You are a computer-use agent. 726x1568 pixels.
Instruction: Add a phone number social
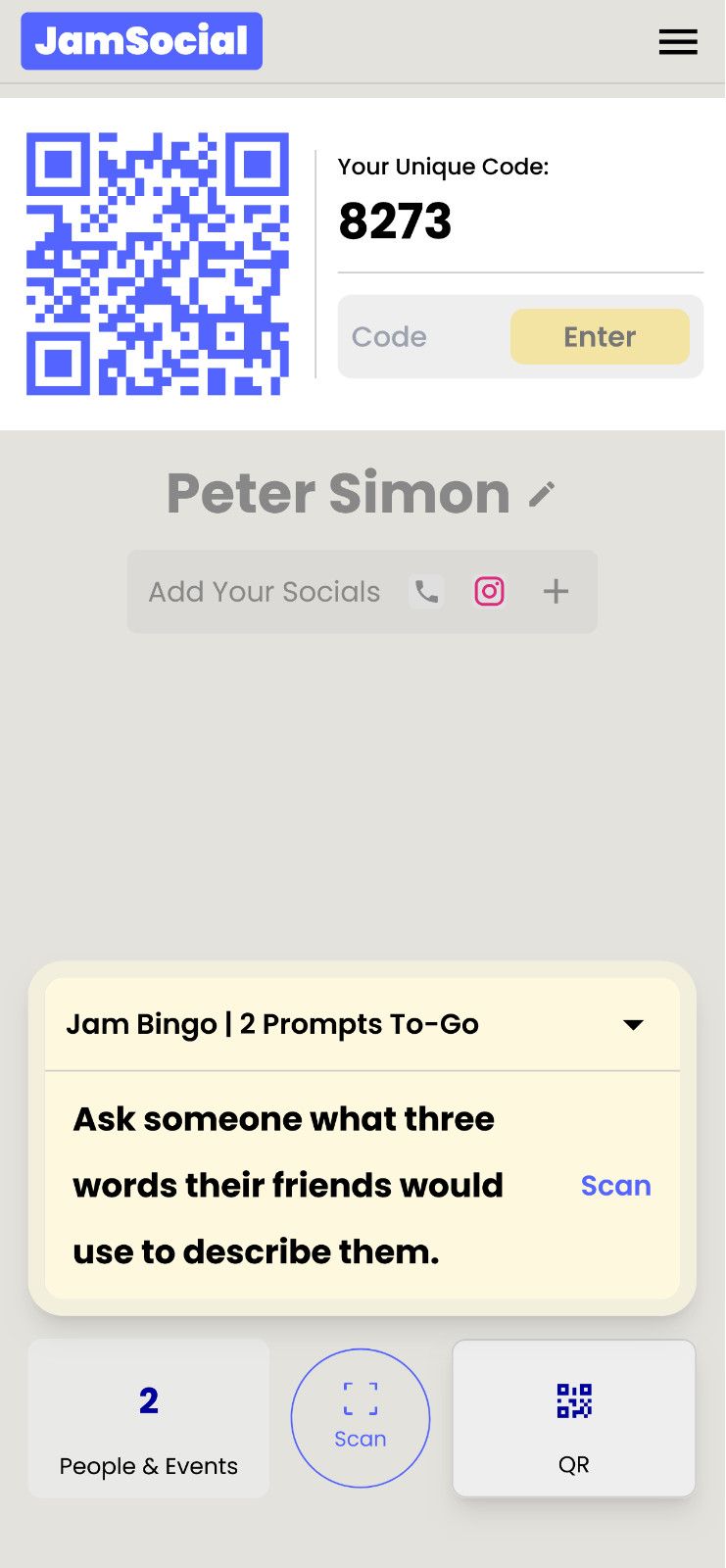pyautogui.click(x=426, y=591)
